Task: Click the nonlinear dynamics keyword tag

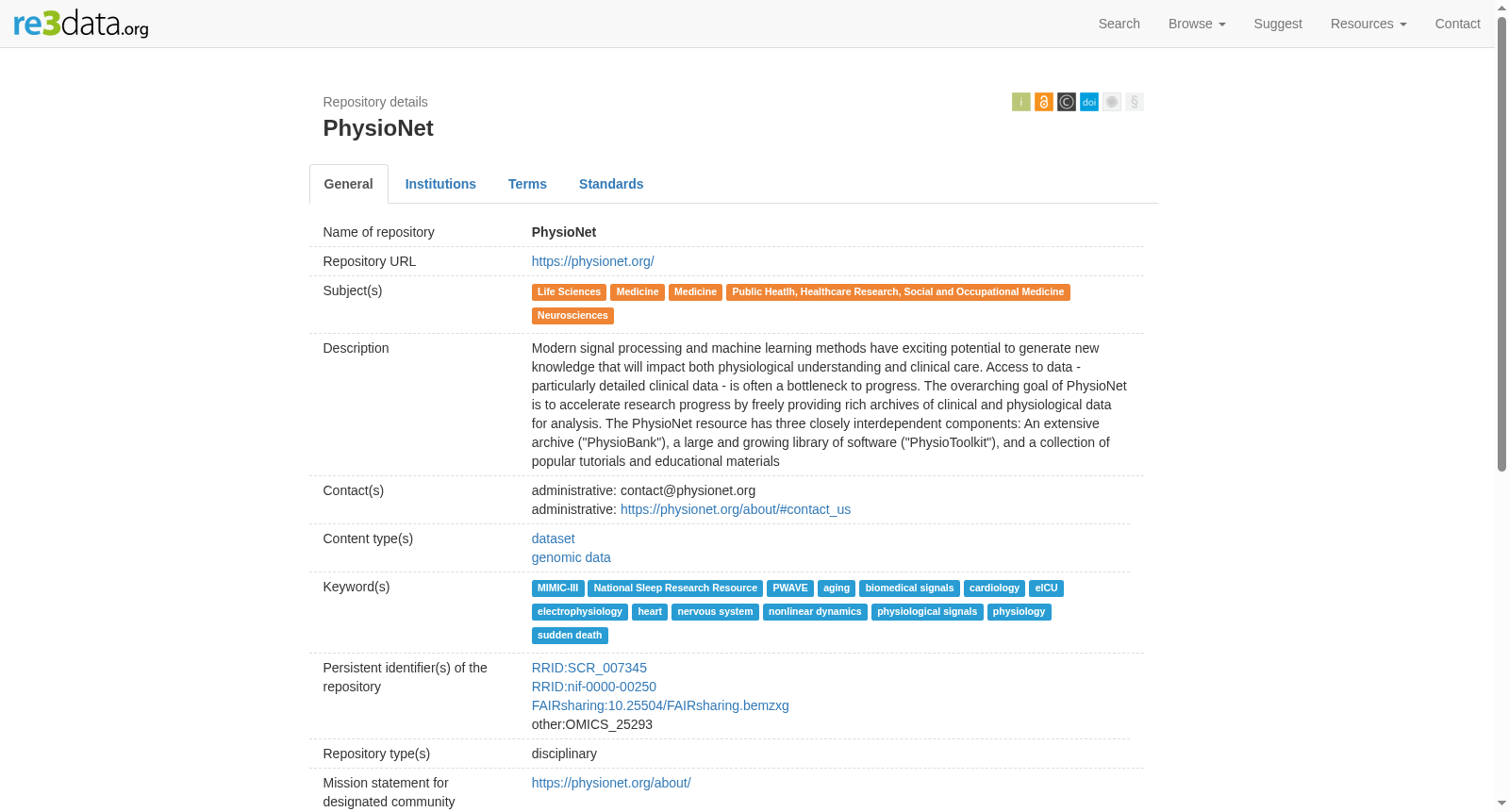Action: click(x=815, y=612)
